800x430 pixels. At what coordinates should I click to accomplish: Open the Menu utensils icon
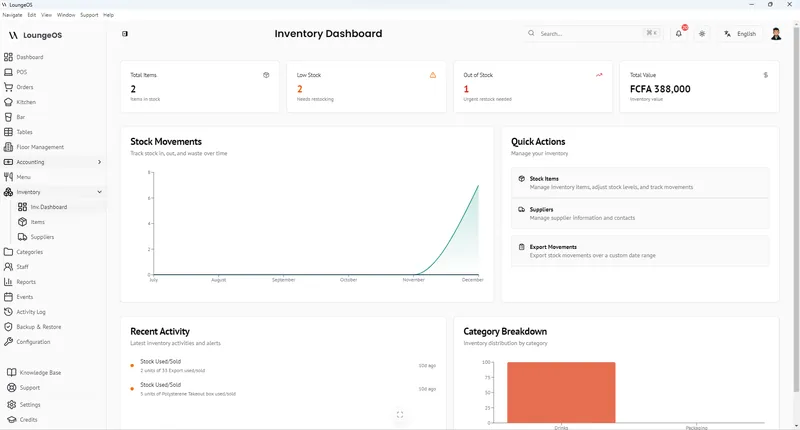[8, 177]
